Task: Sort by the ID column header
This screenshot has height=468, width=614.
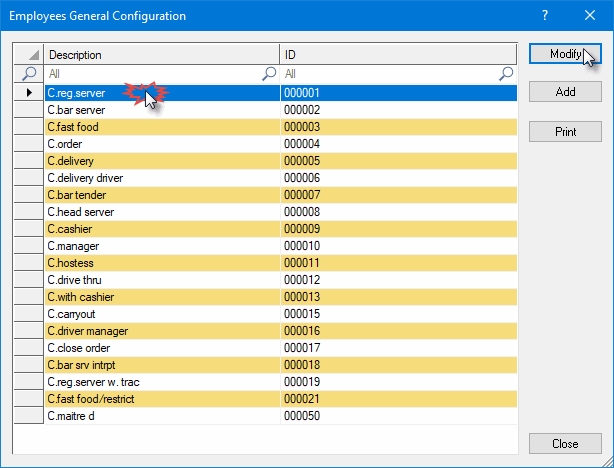Action: click(398, 55)
